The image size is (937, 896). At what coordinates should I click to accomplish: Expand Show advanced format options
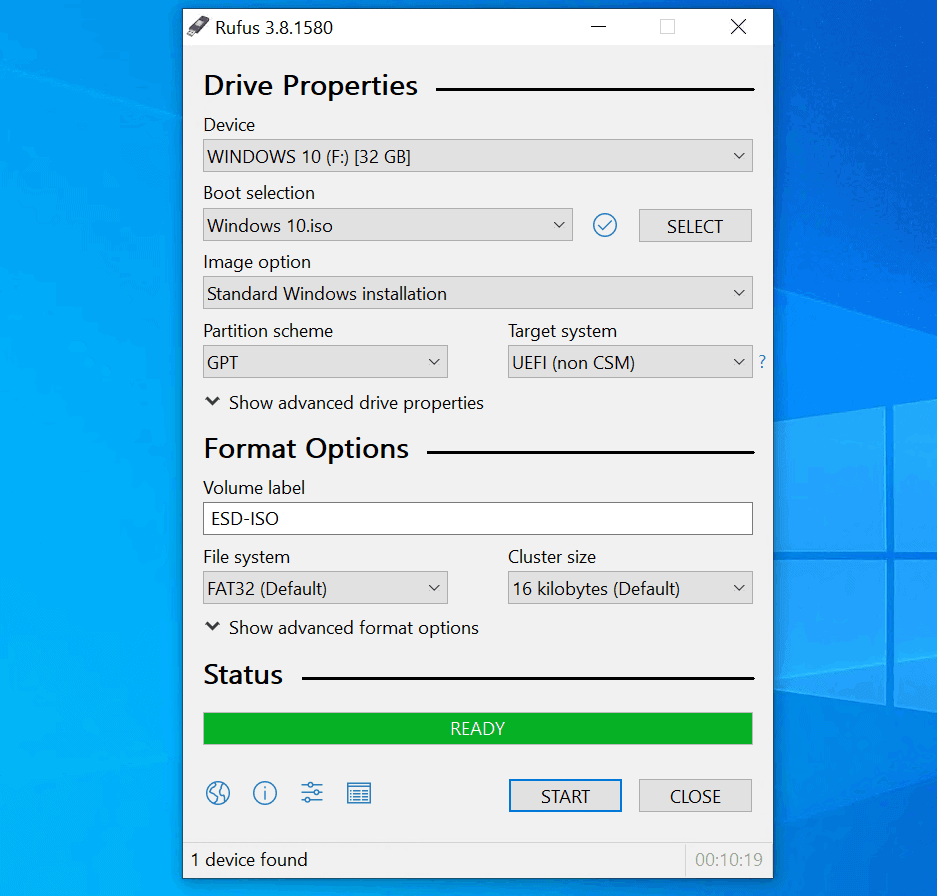[x=342, y=628]
